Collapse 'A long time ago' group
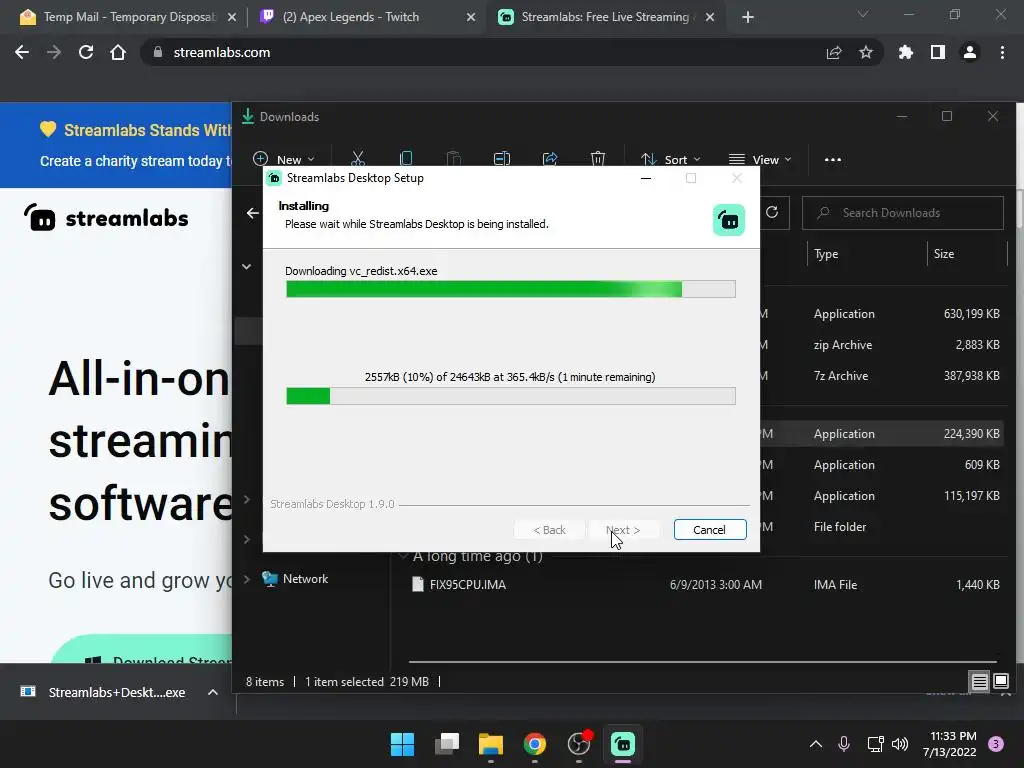Screen dimensions: 1024x768 [x=404, y=556]
